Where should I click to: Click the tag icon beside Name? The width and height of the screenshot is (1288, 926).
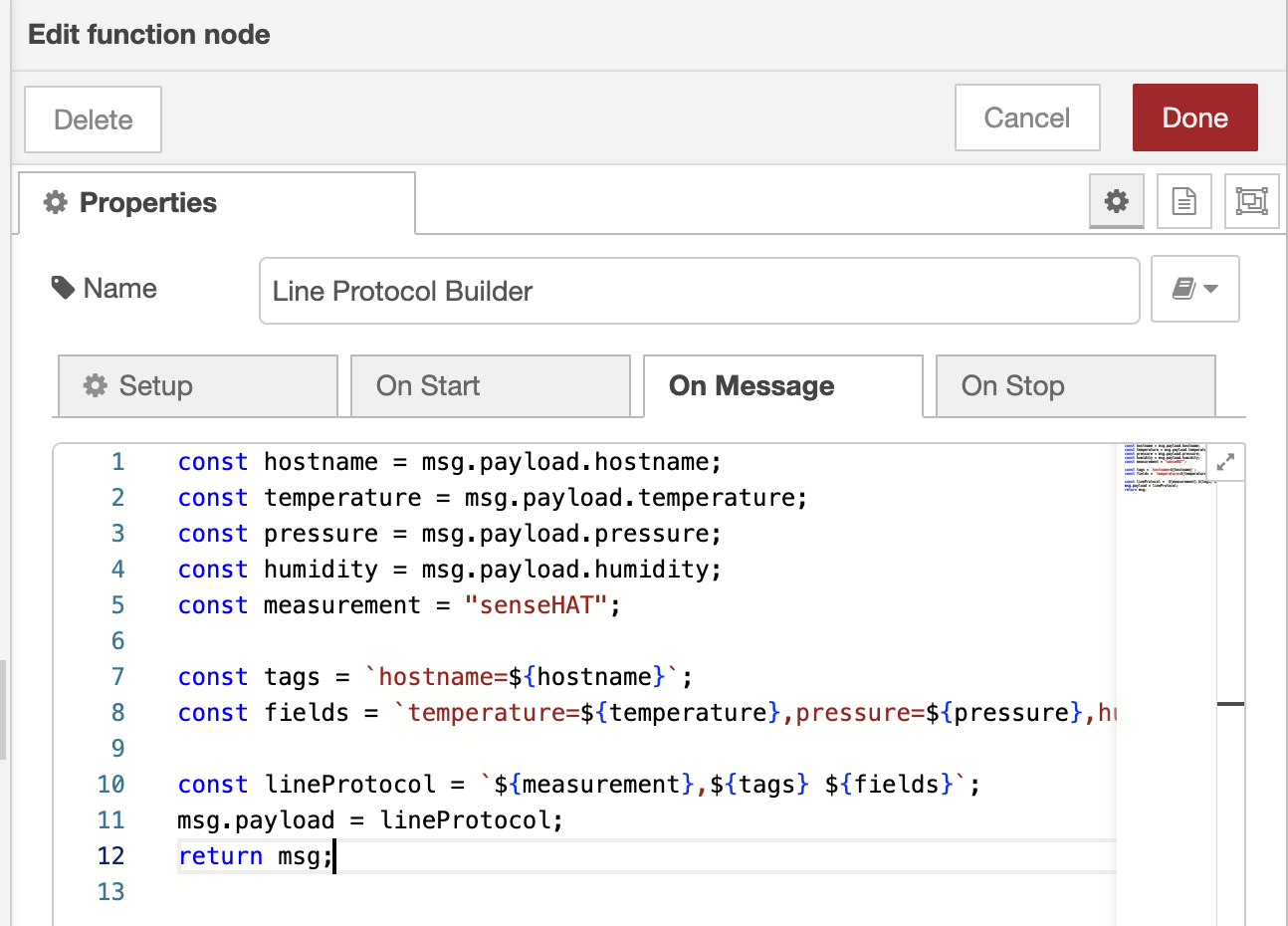point(63,289)
